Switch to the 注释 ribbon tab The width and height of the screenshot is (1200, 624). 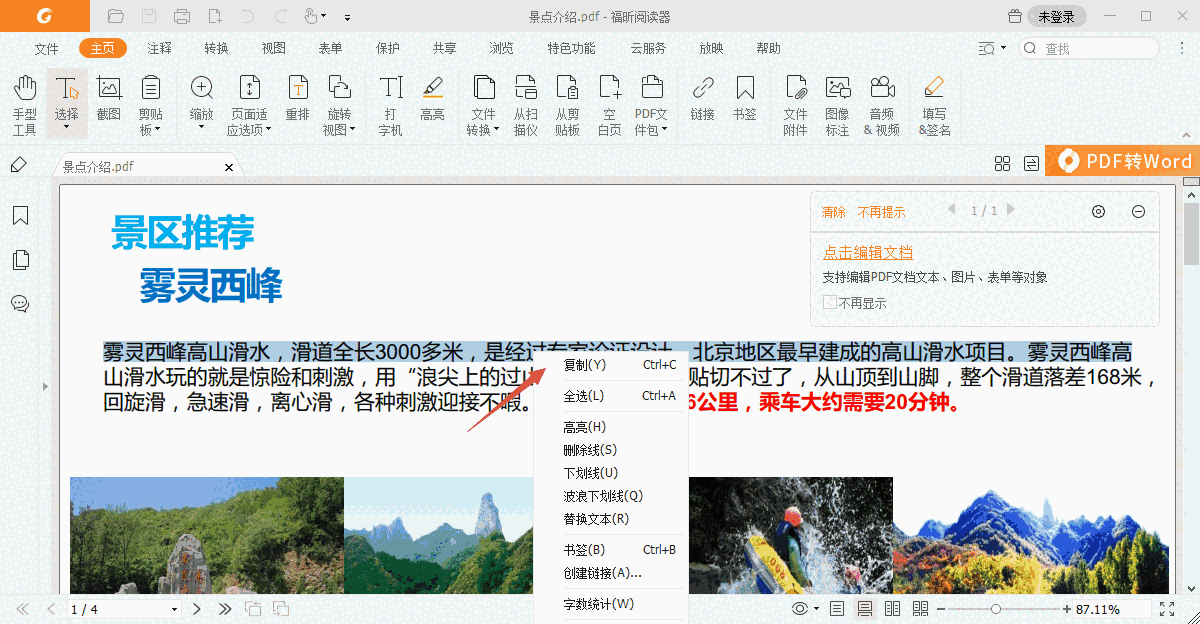pyautogui.click(x=160, y=47)
